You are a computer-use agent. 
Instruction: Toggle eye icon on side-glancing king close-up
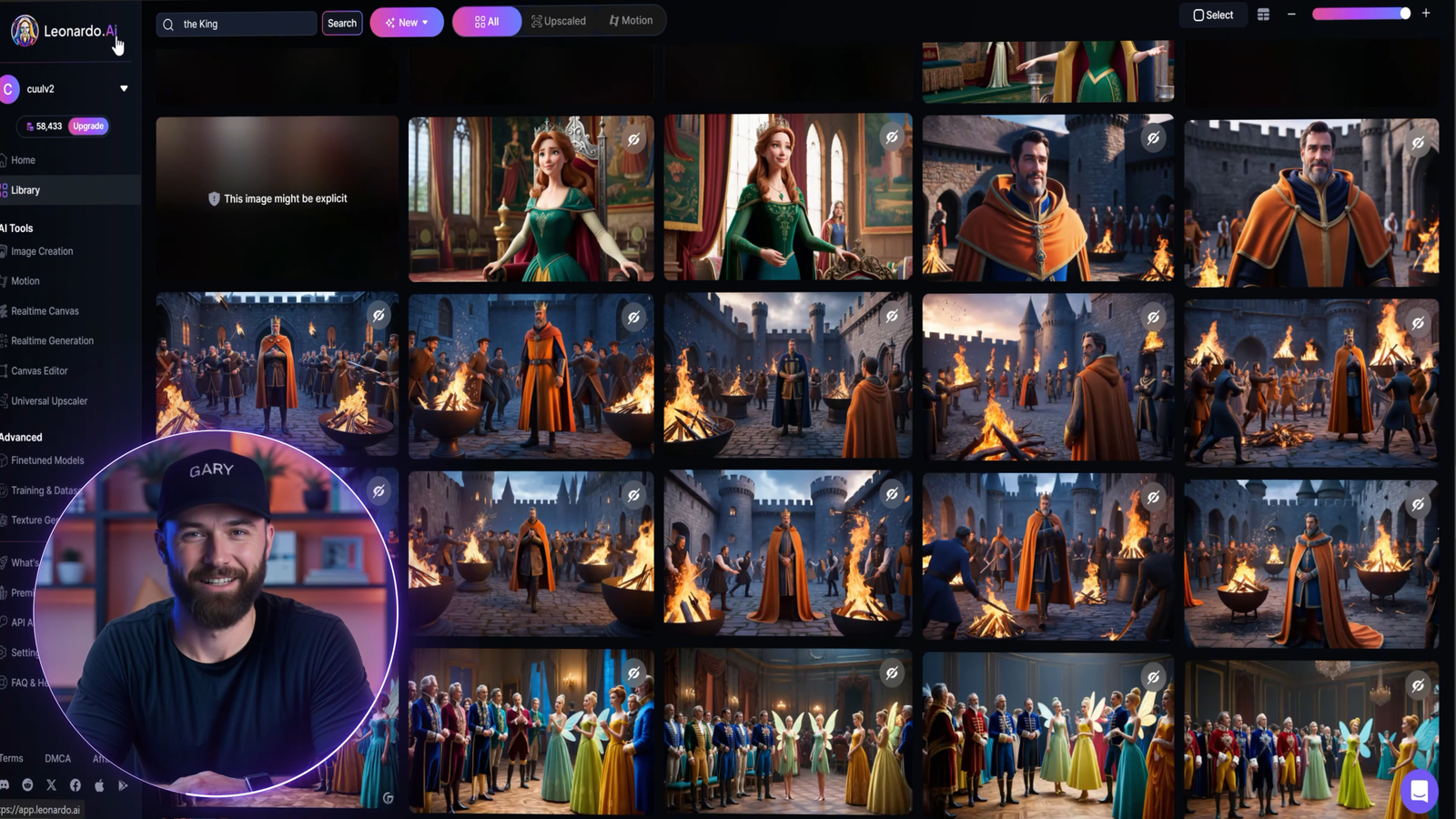(1153, 138)
